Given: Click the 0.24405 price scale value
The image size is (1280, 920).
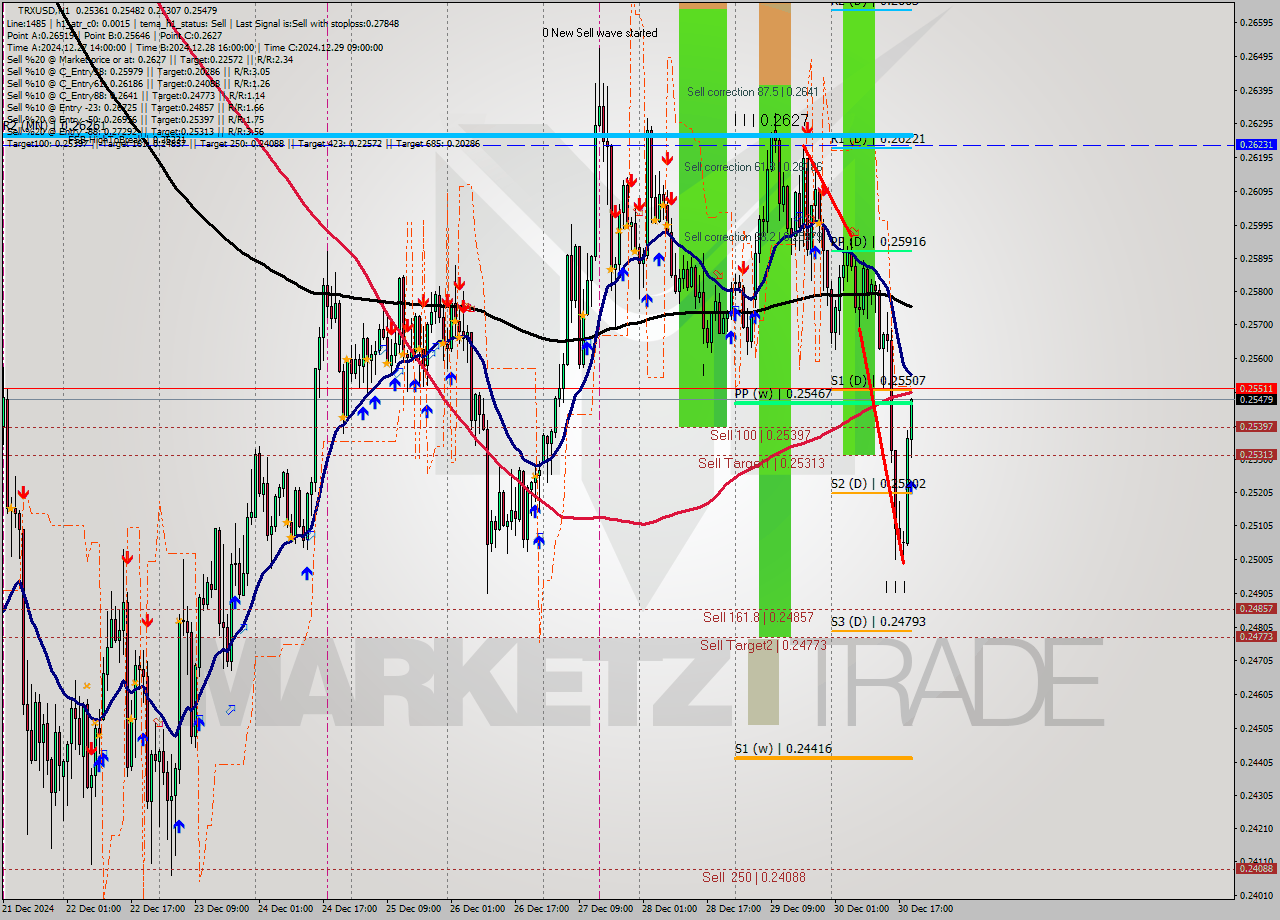Looking at the screenshot, I should 1256,762.
